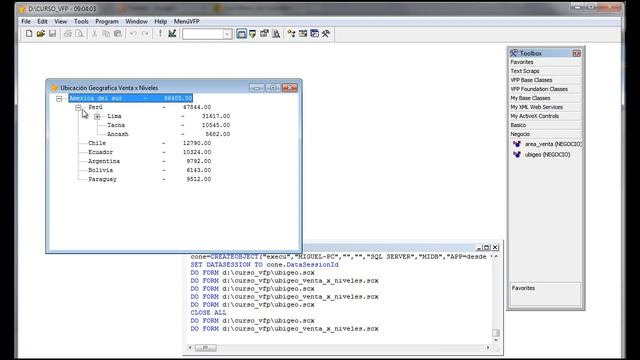
Task: Toggle the Command Window toolbar icon
Action: (x=241, y=33)
